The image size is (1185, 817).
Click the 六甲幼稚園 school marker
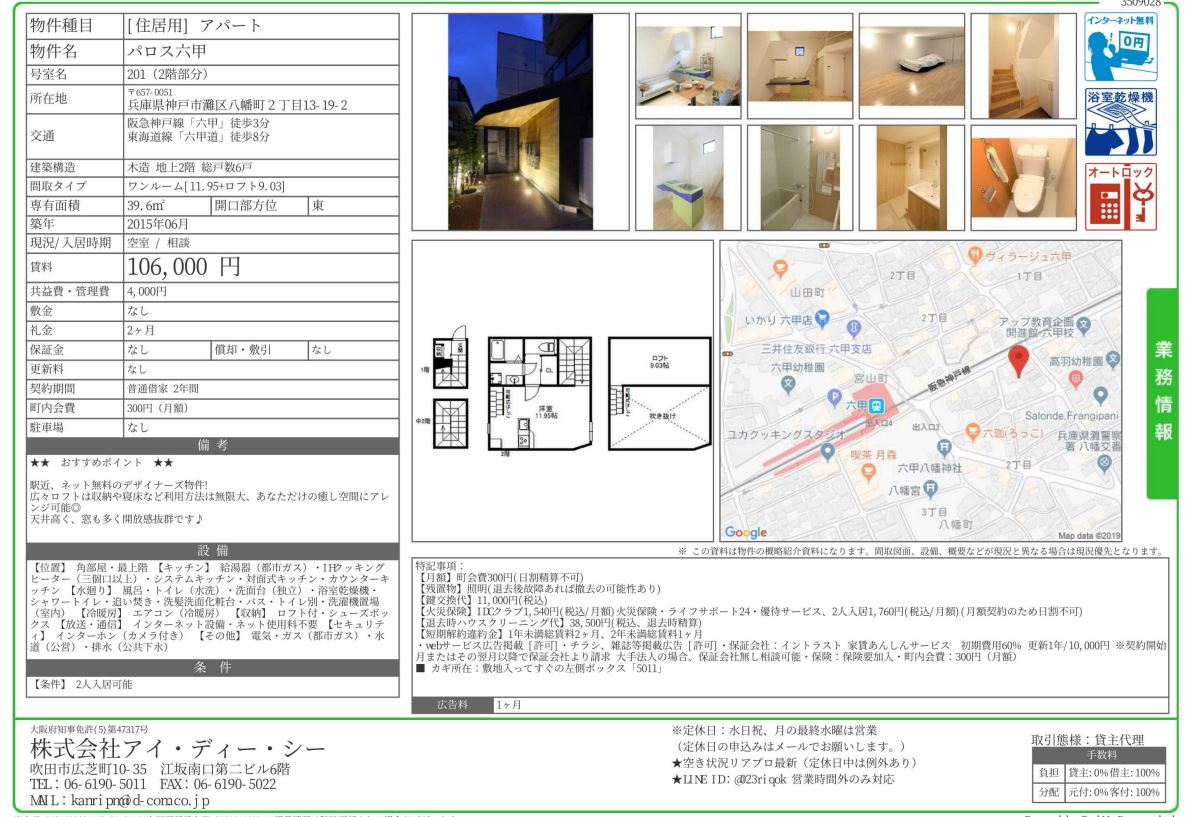(x=788, y=383)
